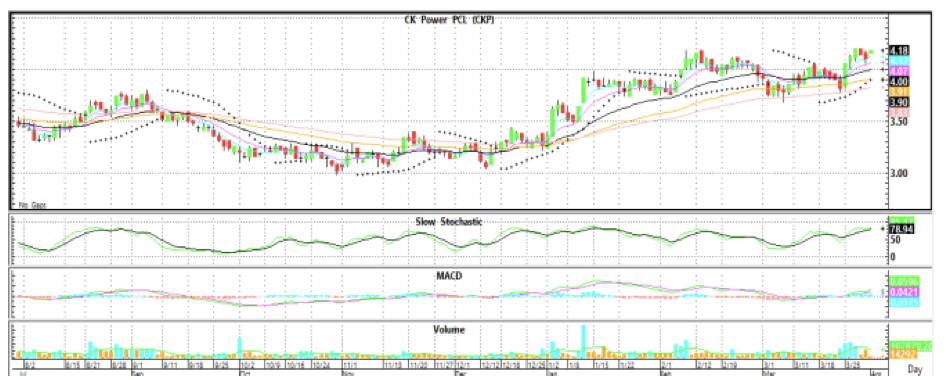Image resolution: width=946 pixels, height=380 pixels.
Task: Click the Day timeframe label
Action: point(915,369)
